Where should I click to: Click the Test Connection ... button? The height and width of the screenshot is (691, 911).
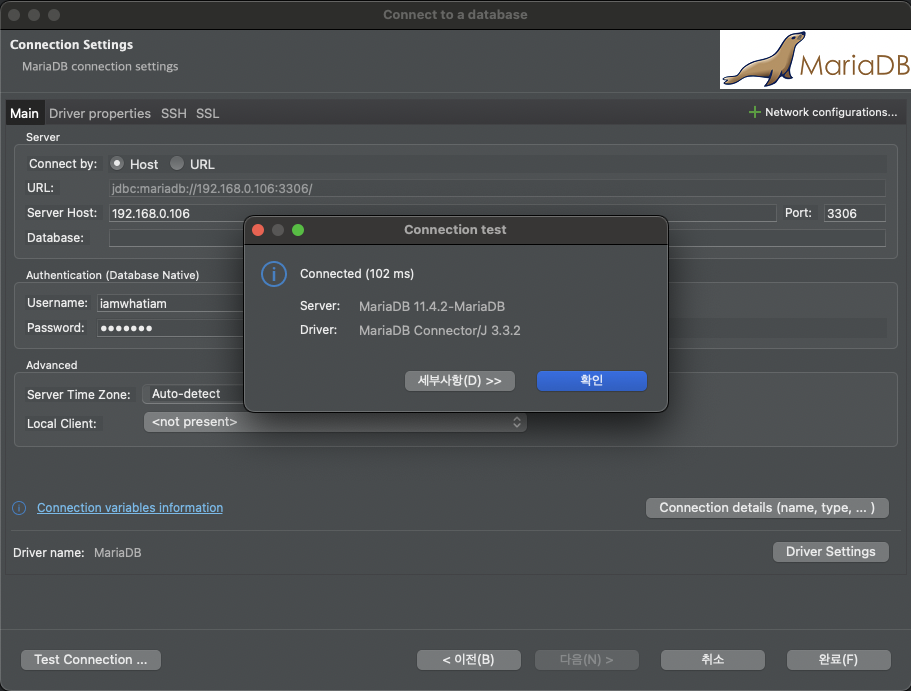(x=91, y=660)
